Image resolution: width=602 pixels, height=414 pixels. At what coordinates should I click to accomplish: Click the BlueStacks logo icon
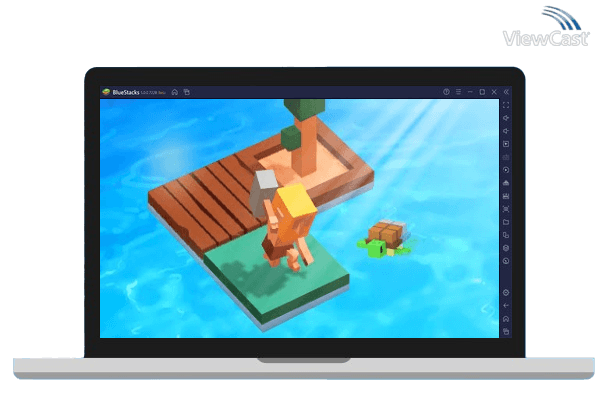(106, 92)
